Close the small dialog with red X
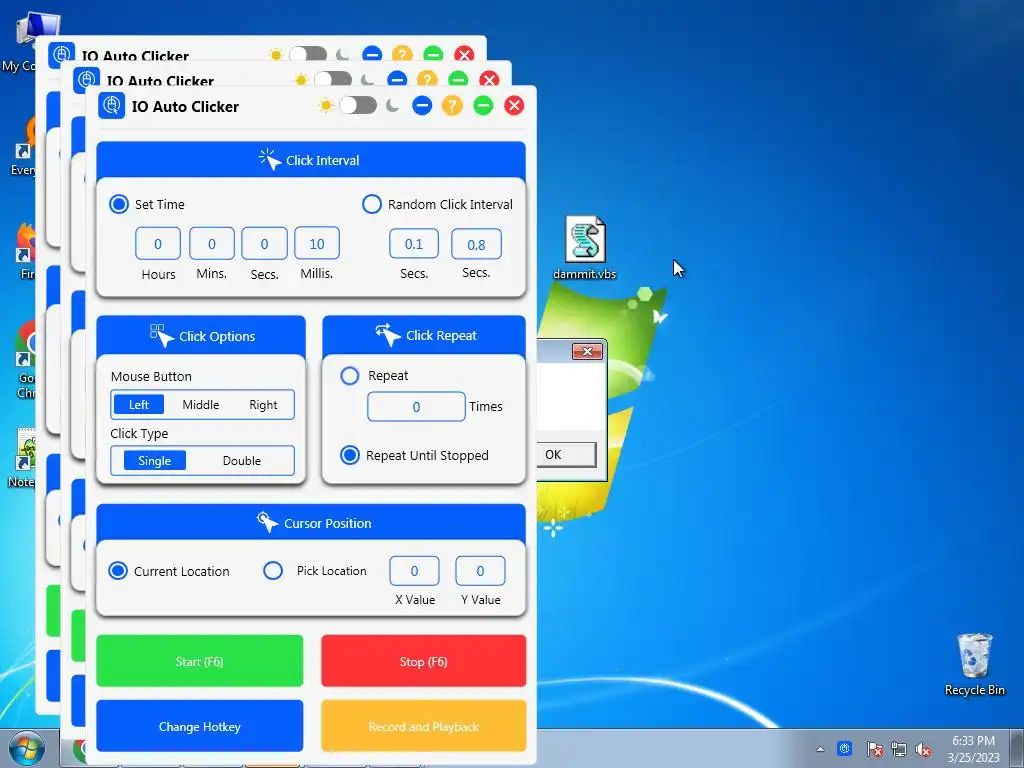The height and width of the screenshot is (768, 1024). 587,351
